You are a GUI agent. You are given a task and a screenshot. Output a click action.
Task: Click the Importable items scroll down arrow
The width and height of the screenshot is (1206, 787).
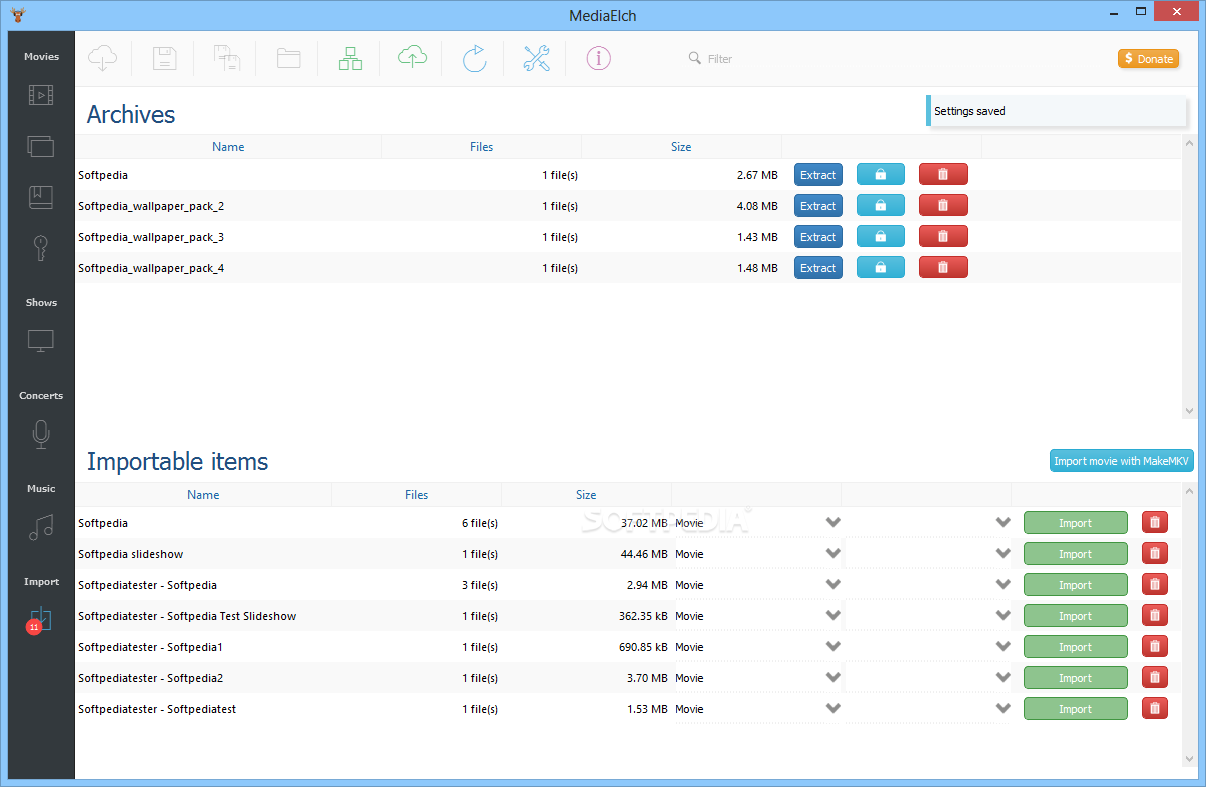click(1189, 759)
